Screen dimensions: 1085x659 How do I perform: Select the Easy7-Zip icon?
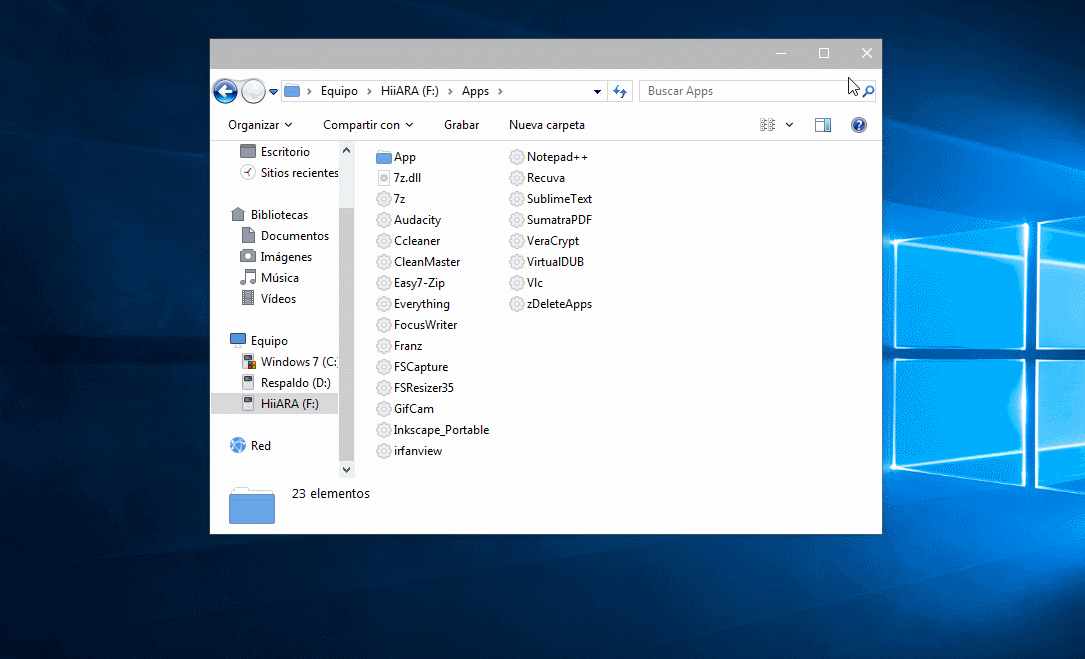click(384, 282)
